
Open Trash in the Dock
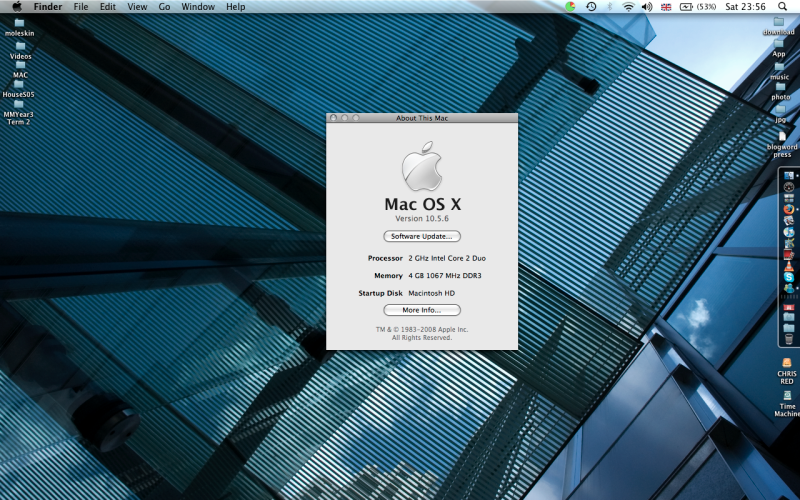point(789,339)
